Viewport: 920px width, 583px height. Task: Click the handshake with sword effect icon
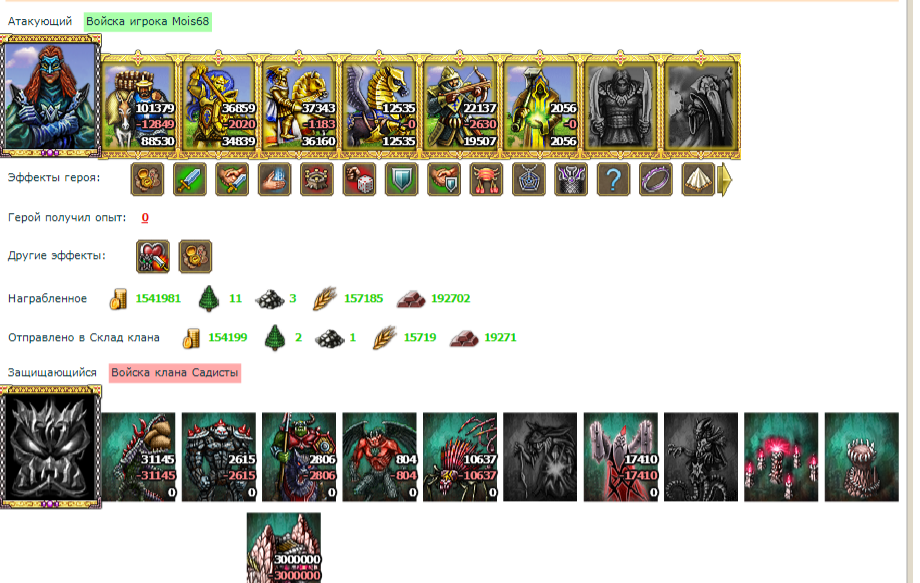coord(232,179)
